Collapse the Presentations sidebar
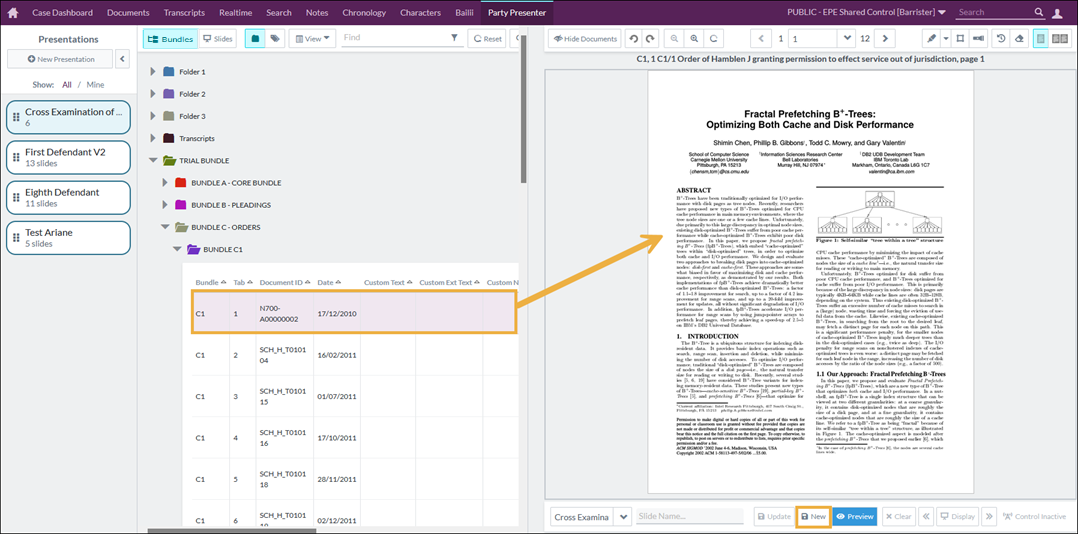Viewport: 1078px width, 534px height. coord(122,59)
